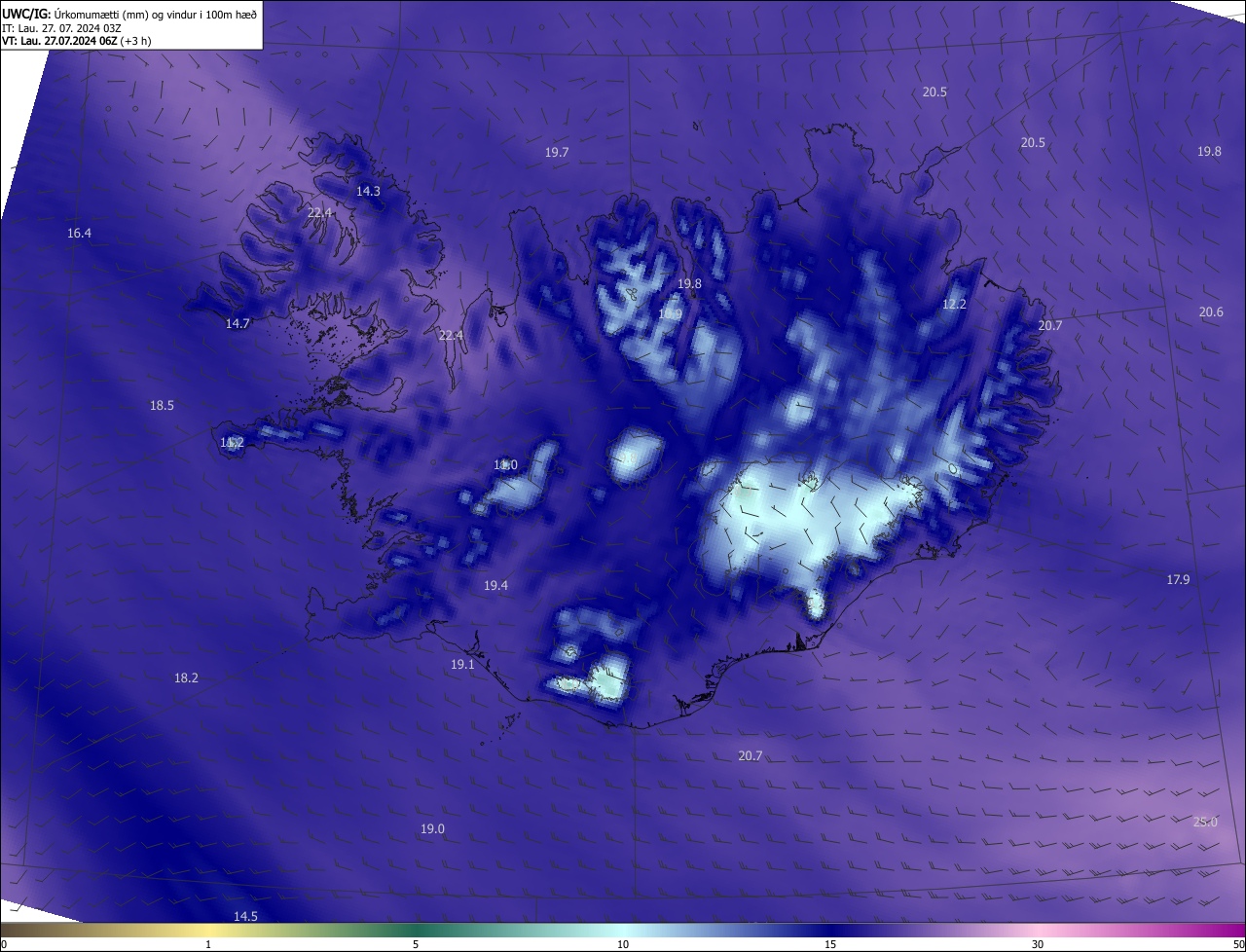Viewport: 1246px width, 952px height.
Task: Click the 10 label on the color scale
Action: (623, 944)
